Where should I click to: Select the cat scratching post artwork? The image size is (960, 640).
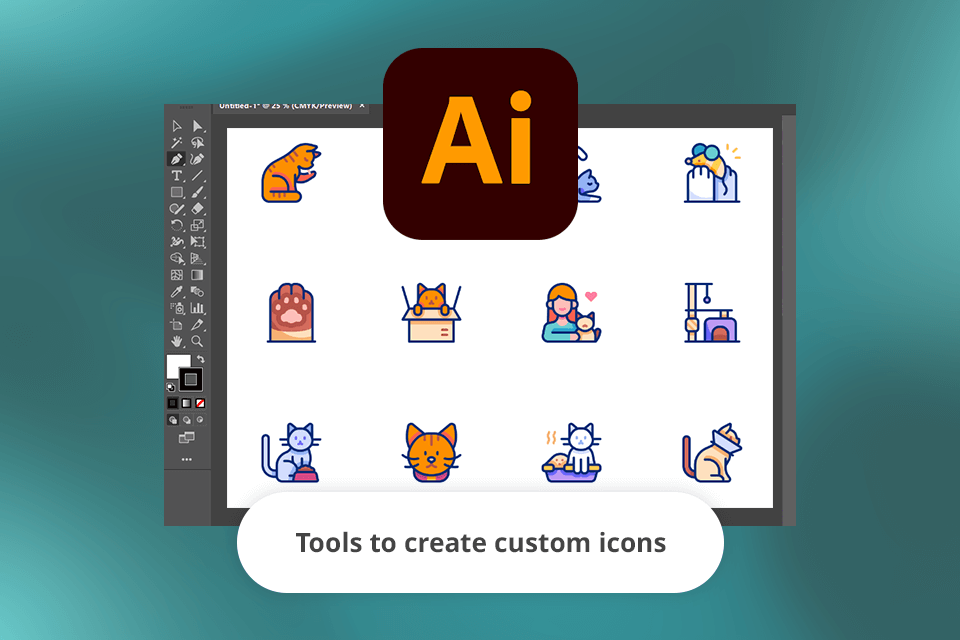712,312
